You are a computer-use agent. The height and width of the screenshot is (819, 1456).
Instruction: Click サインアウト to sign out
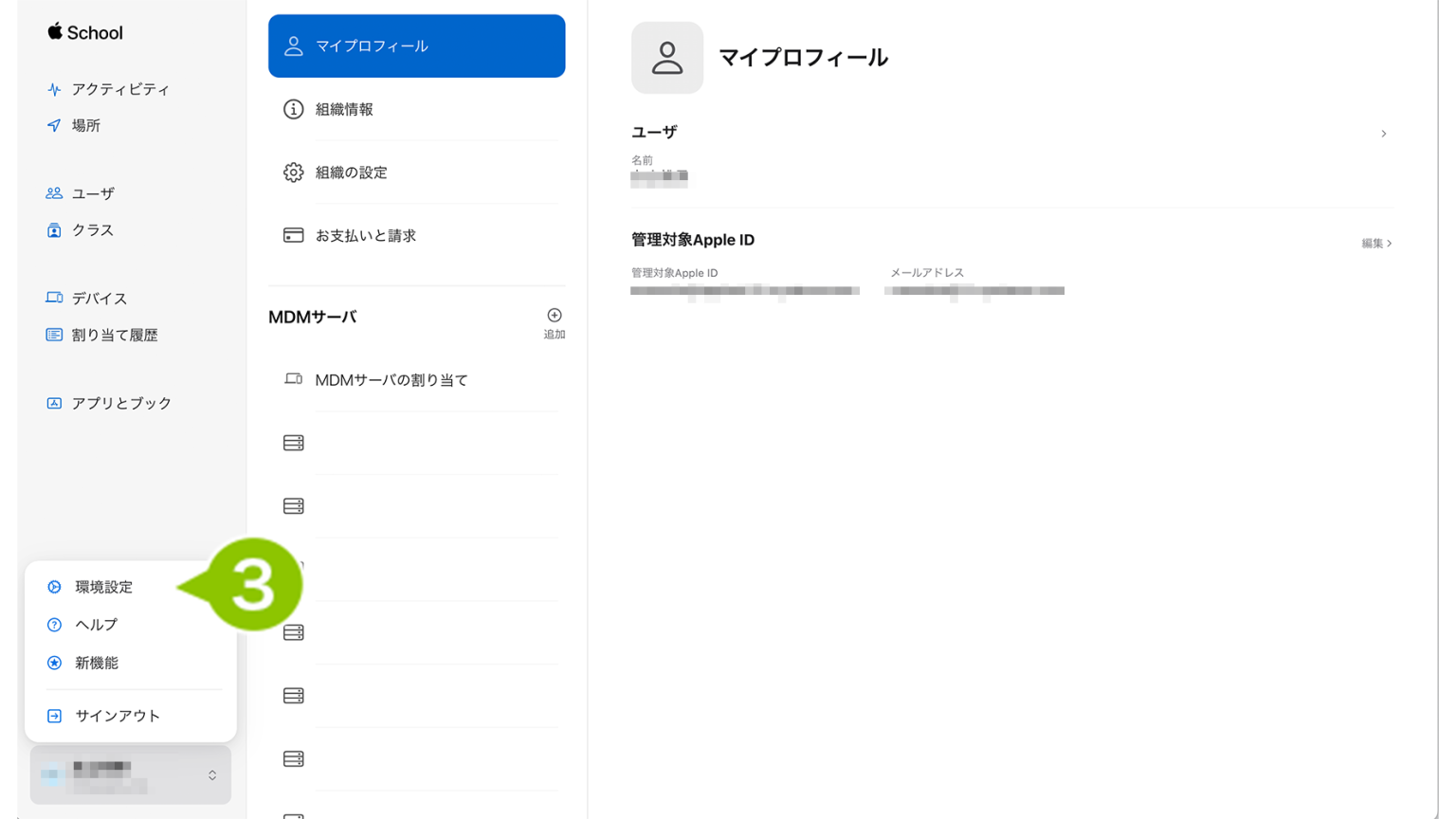tap(118, 716)
